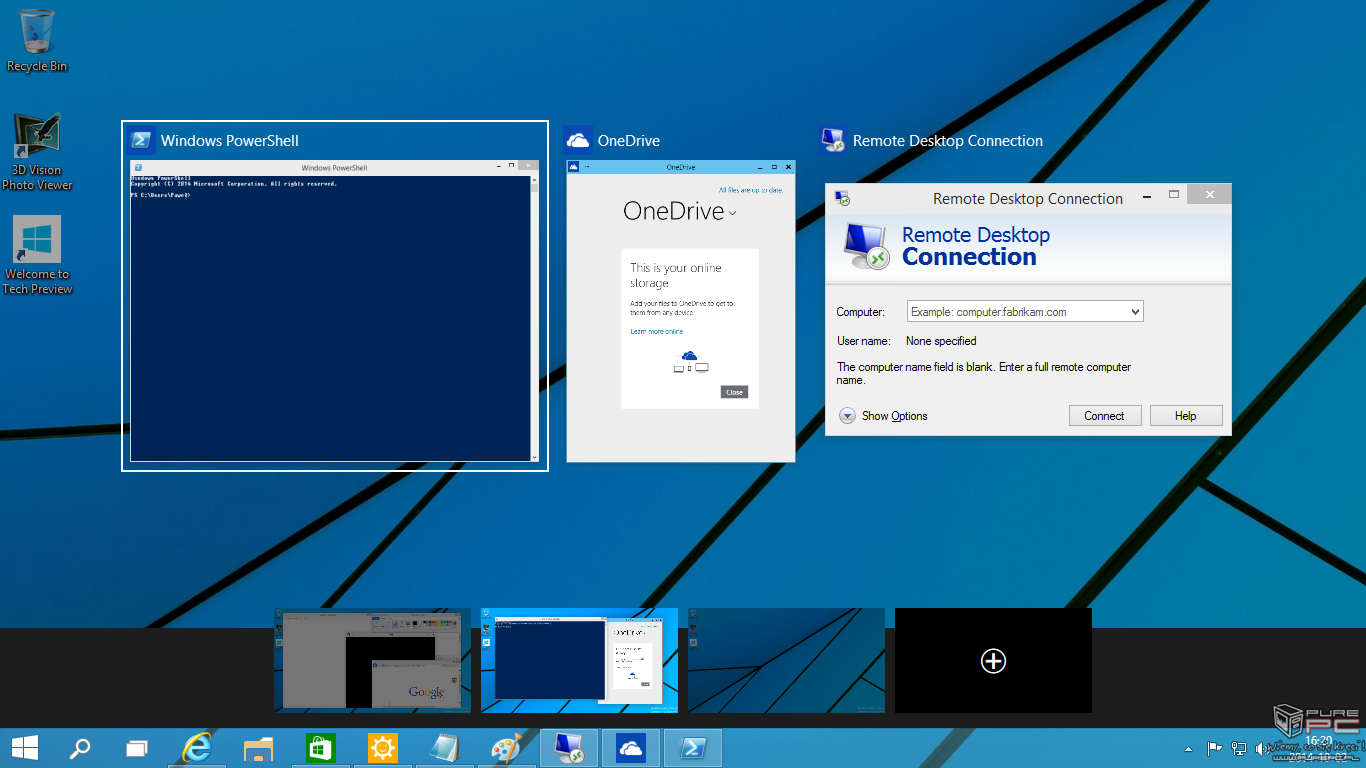Launch the Windows Store taskbar icon
The width and height of the screenshot is (1366, 768).
(320, 748)
